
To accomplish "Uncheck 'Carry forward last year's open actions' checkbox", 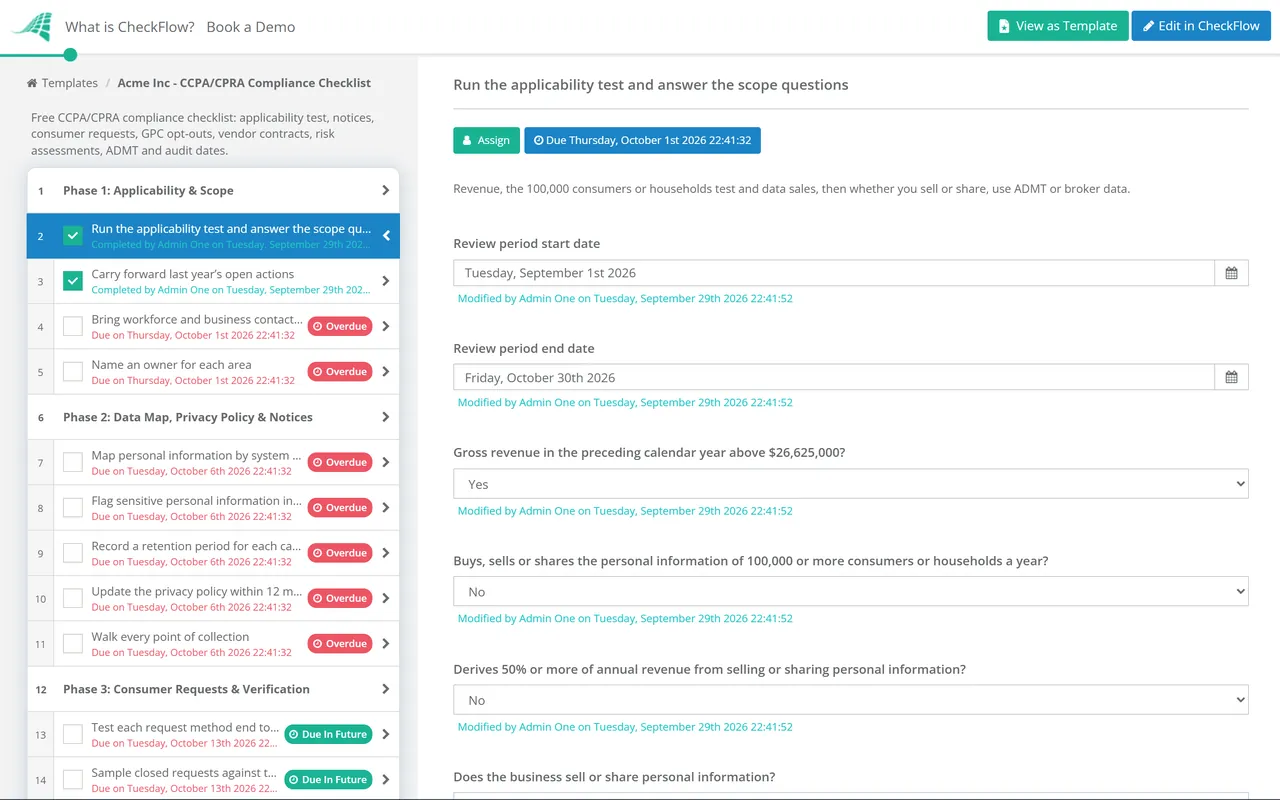I will [73, 281].
